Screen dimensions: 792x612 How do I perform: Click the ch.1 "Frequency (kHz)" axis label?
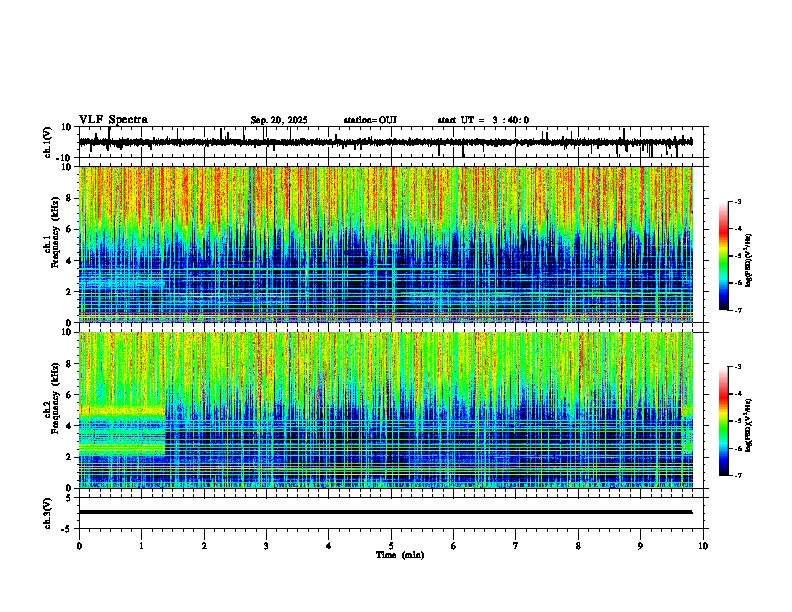click(58, 233)
